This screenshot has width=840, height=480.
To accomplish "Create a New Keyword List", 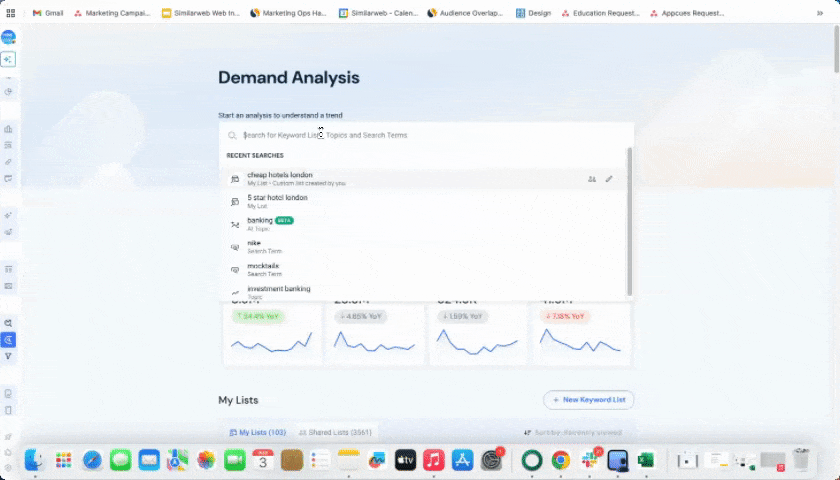I will (x=588, y=400).
